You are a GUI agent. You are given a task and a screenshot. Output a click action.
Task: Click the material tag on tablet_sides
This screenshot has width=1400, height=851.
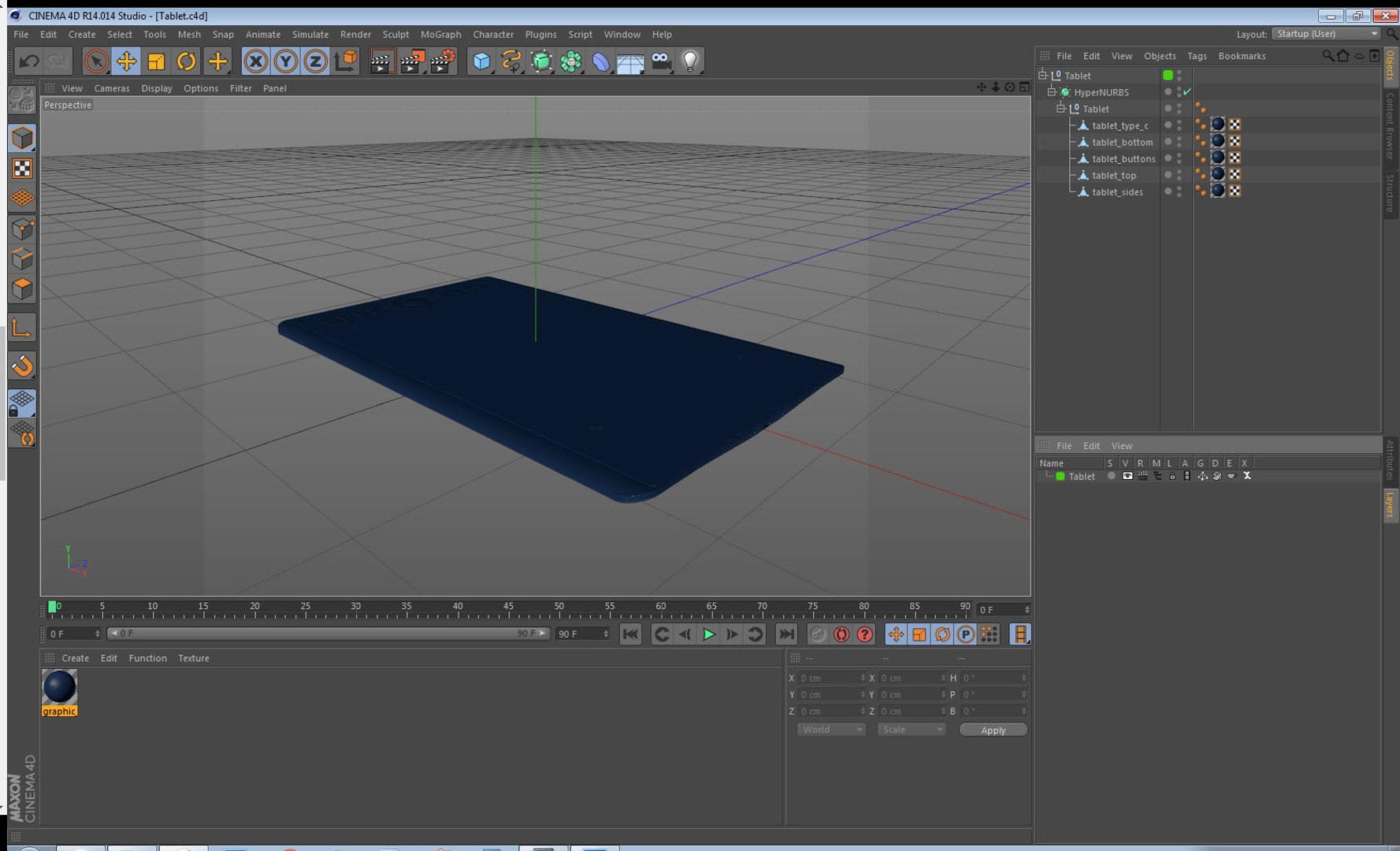(x=1217, y=191)
